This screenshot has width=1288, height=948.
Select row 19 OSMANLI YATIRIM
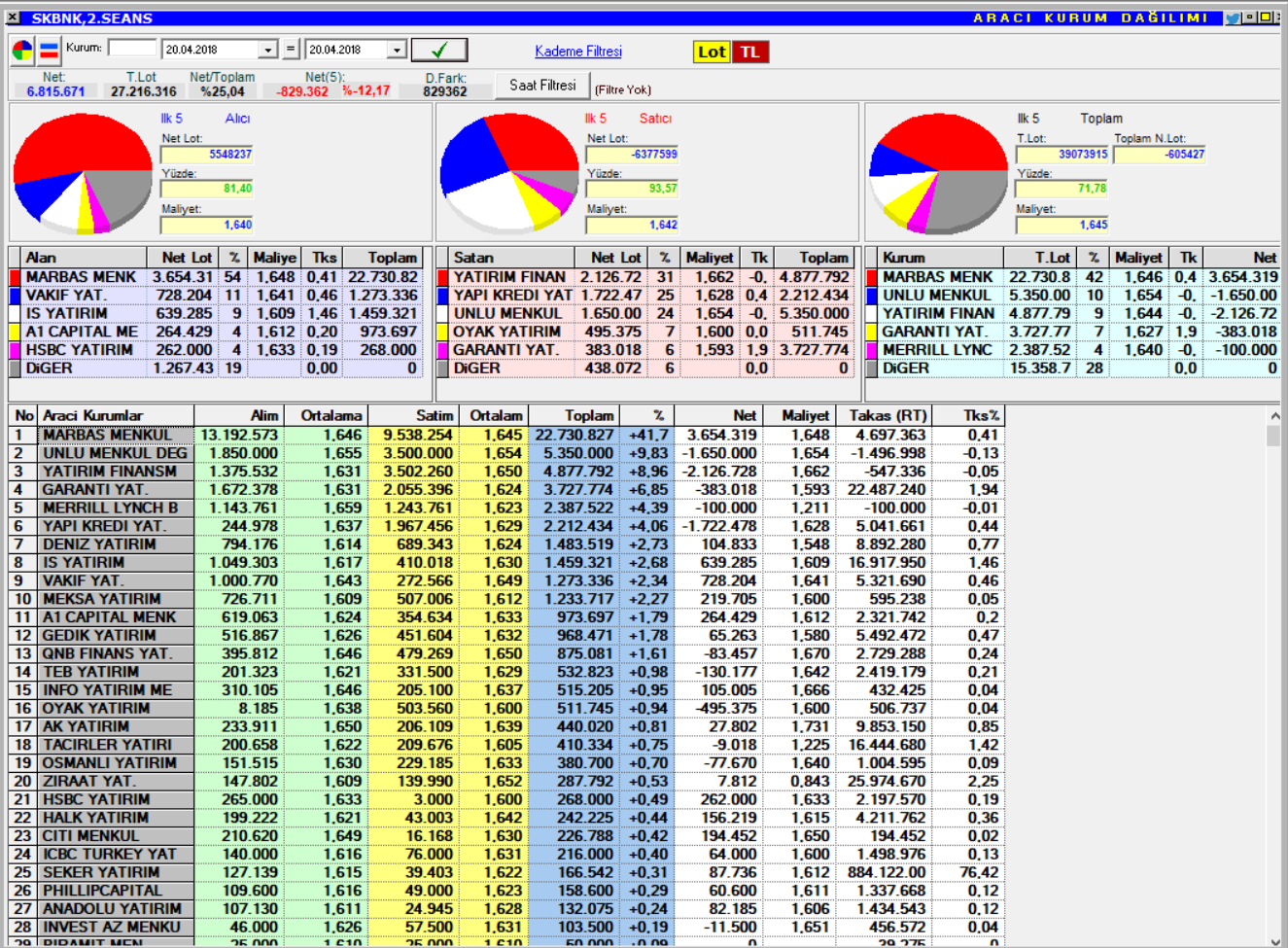pyautogui.click(x=506, y=763)
